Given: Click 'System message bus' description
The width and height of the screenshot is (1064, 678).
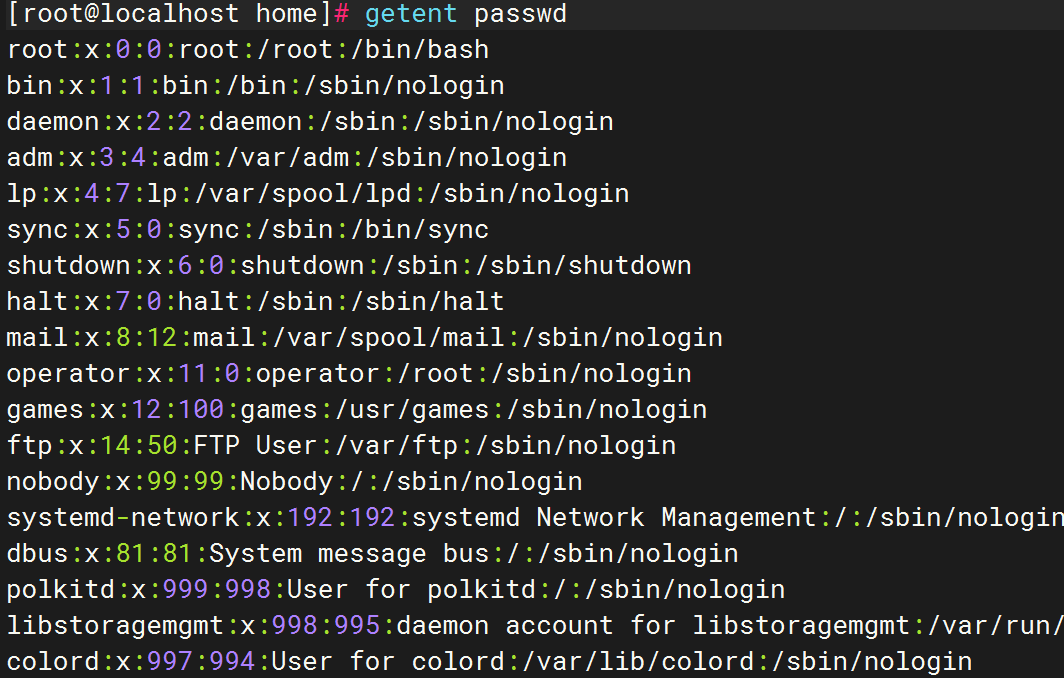Looking at the screenshot, I should (349, 554).
